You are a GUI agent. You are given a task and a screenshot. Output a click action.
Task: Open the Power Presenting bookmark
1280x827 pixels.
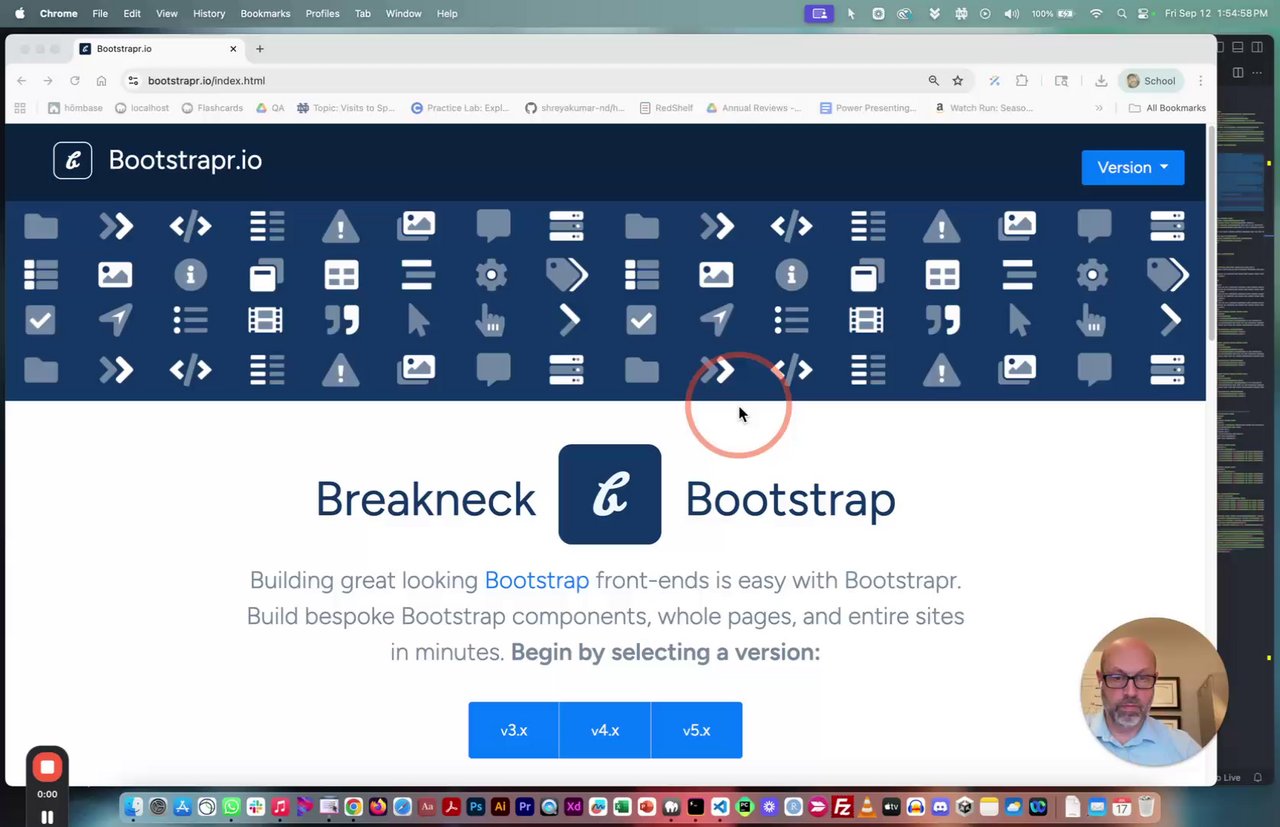point(867,108)
